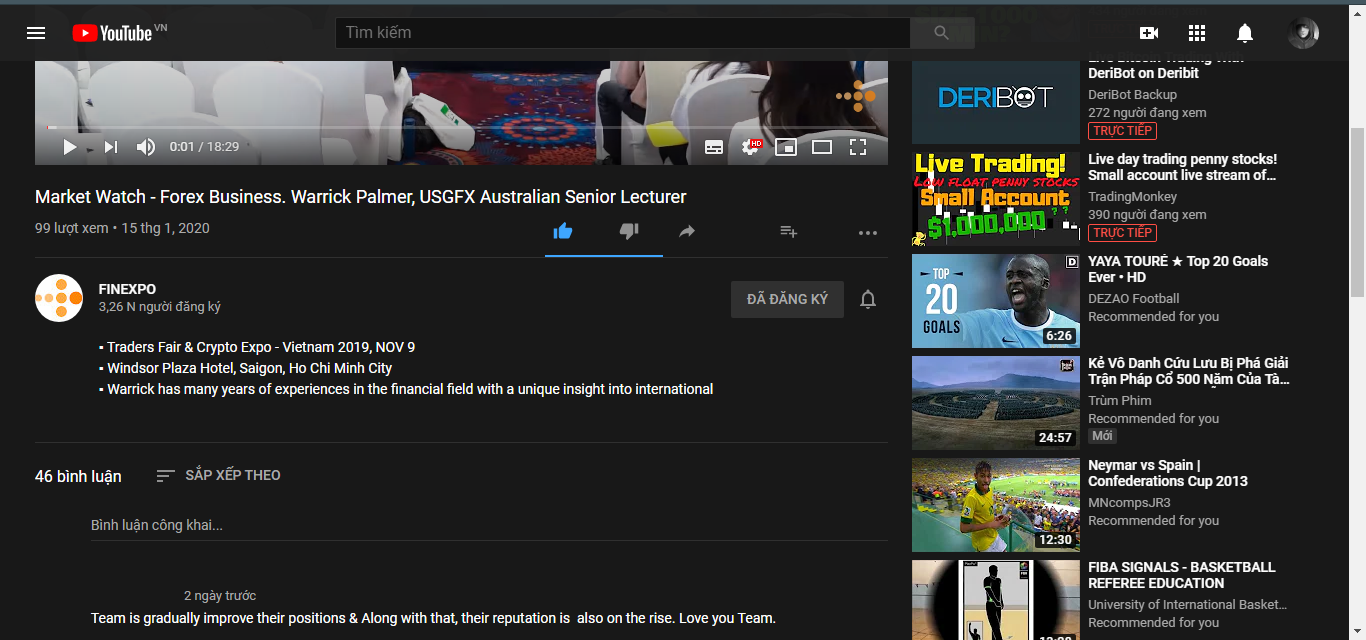Mute the video volume
The height and width of the screenshot is (640, 1366).
(x=146, y=147)
